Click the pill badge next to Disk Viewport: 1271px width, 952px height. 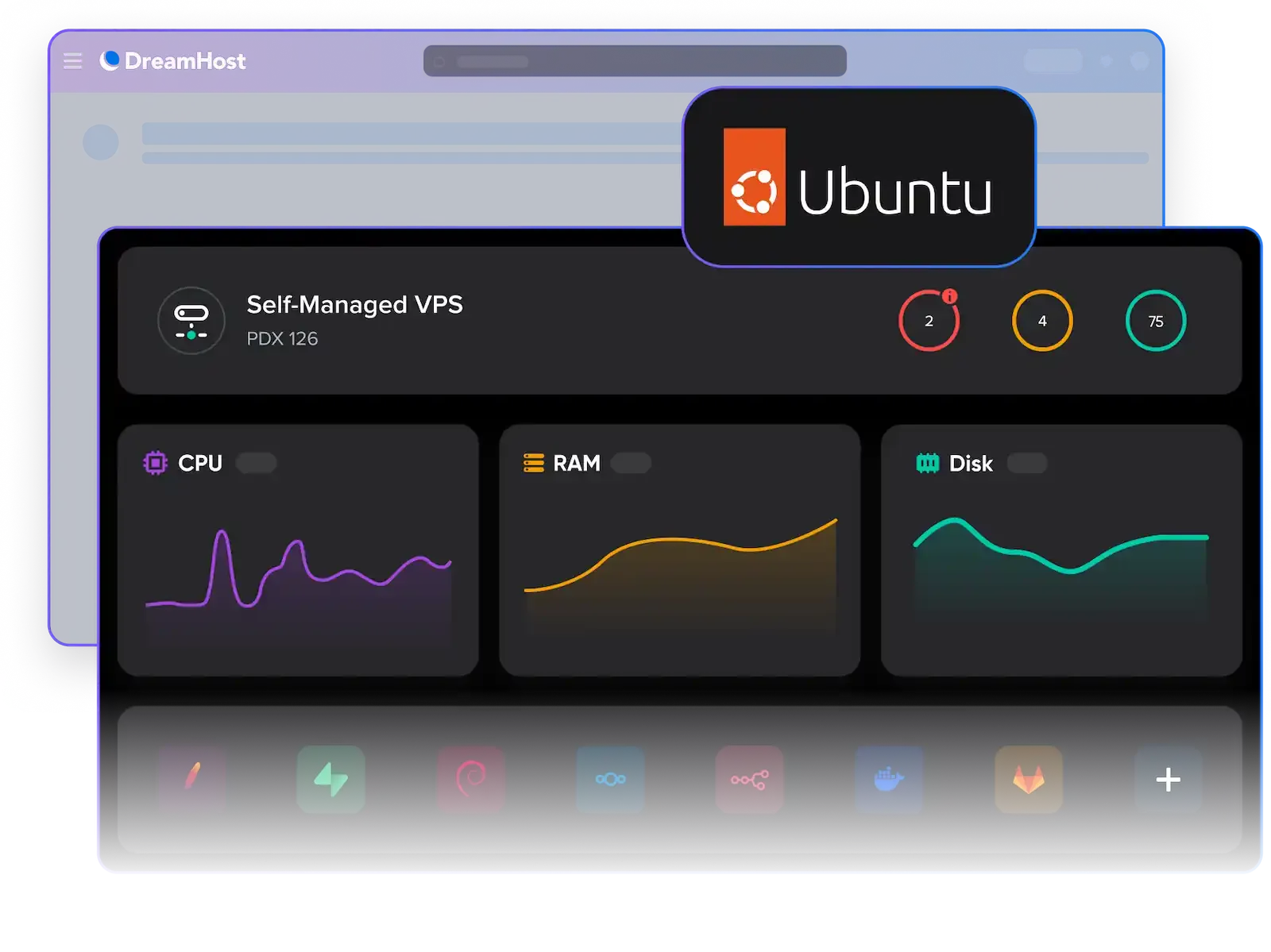tap(1027, 463)
